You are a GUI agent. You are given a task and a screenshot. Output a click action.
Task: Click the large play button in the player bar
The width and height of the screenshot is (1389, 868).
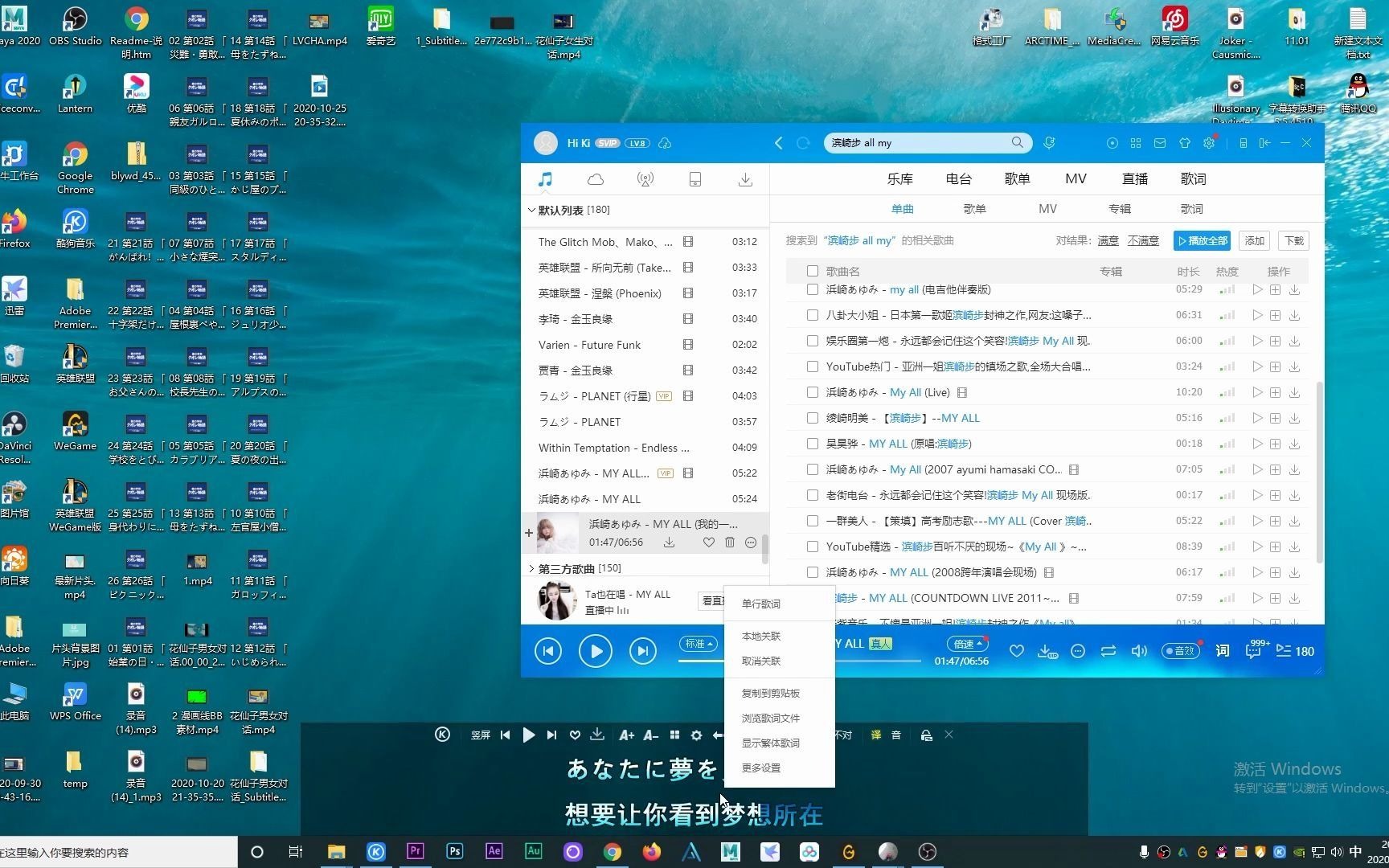[595, 651]
